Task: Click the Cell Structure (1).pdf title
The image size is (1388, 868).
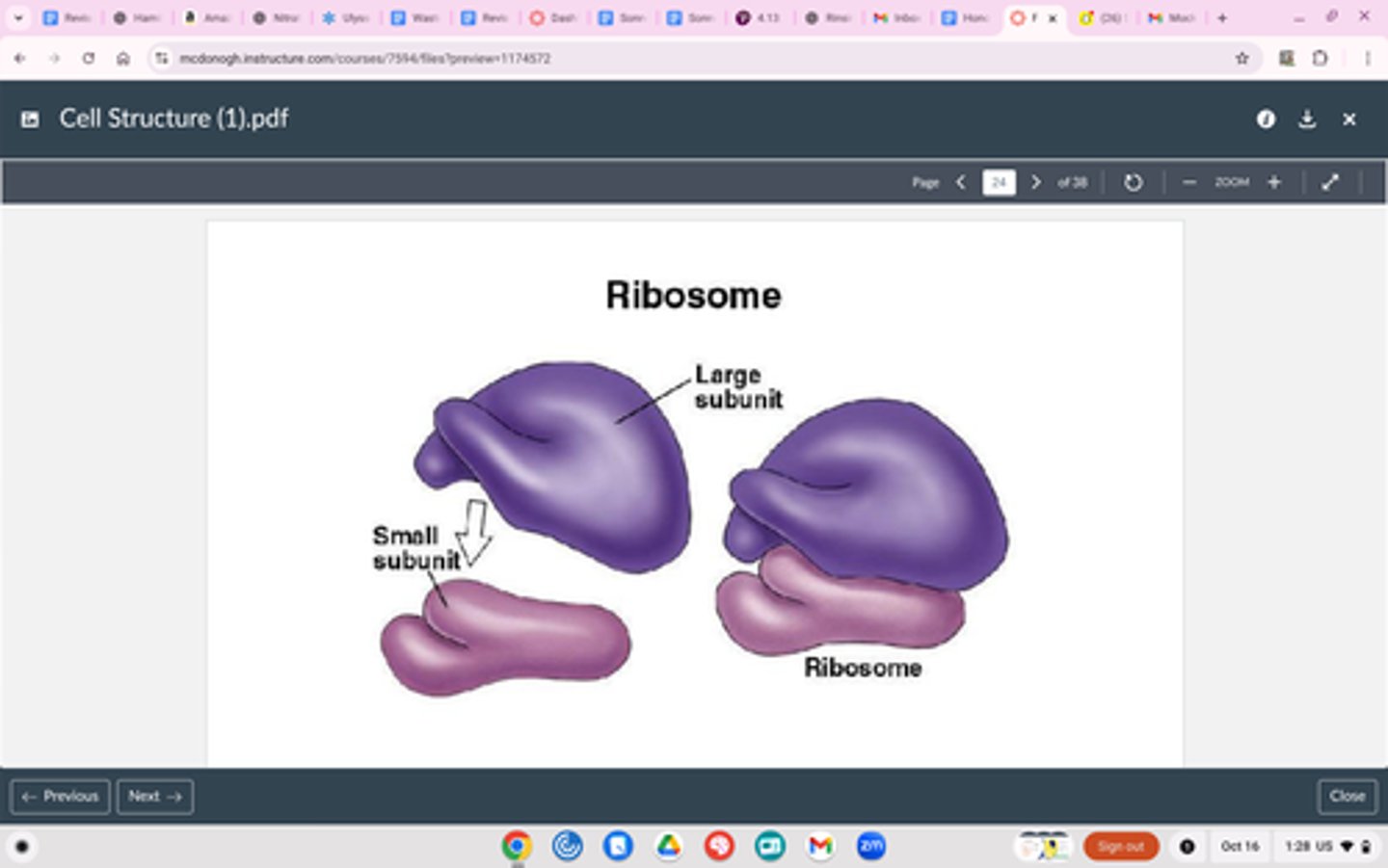Action: point(173,118)
